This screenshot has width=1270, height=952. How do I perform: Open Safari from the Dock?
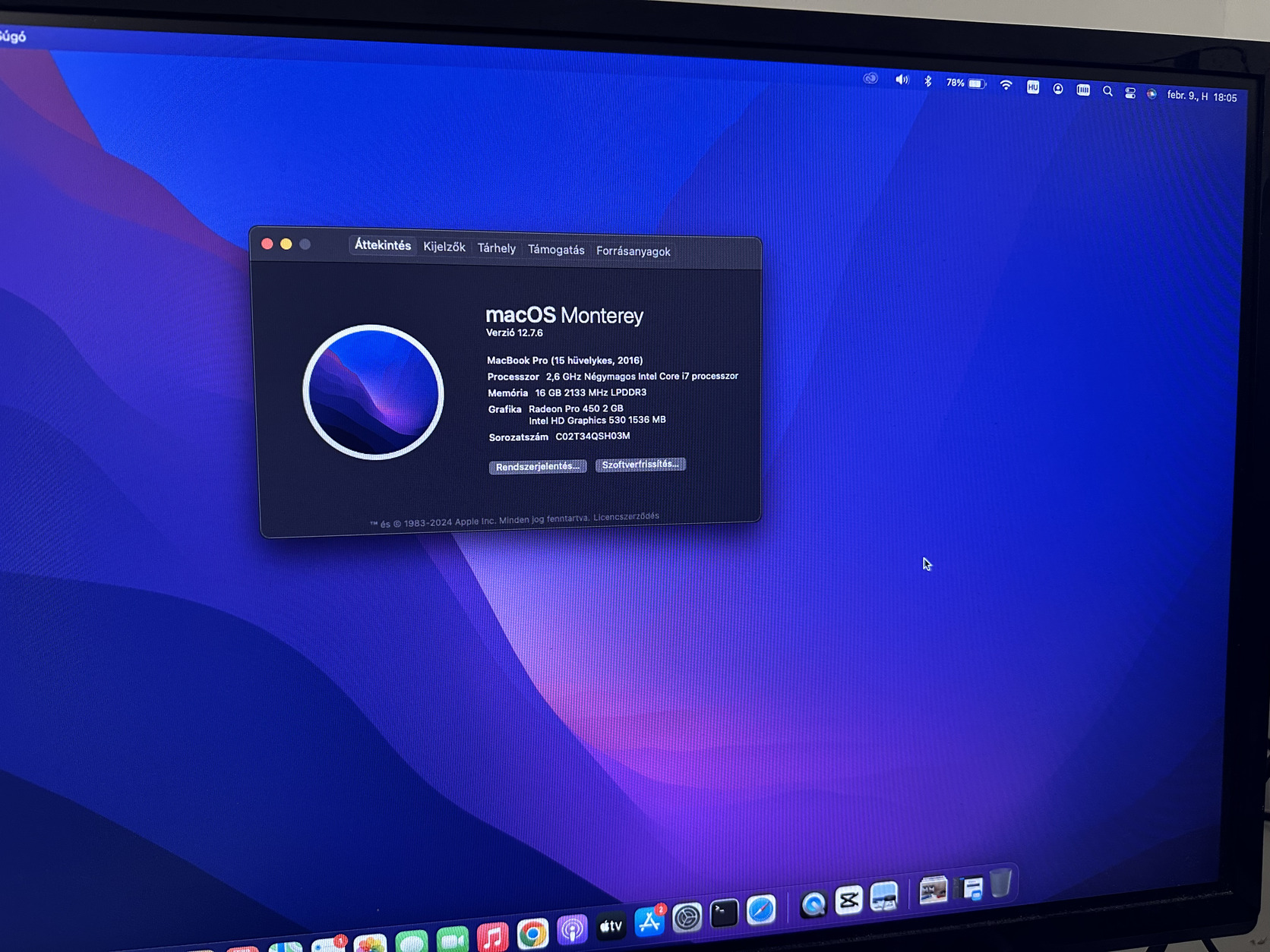pyautogui.click(x=760, y=909)
